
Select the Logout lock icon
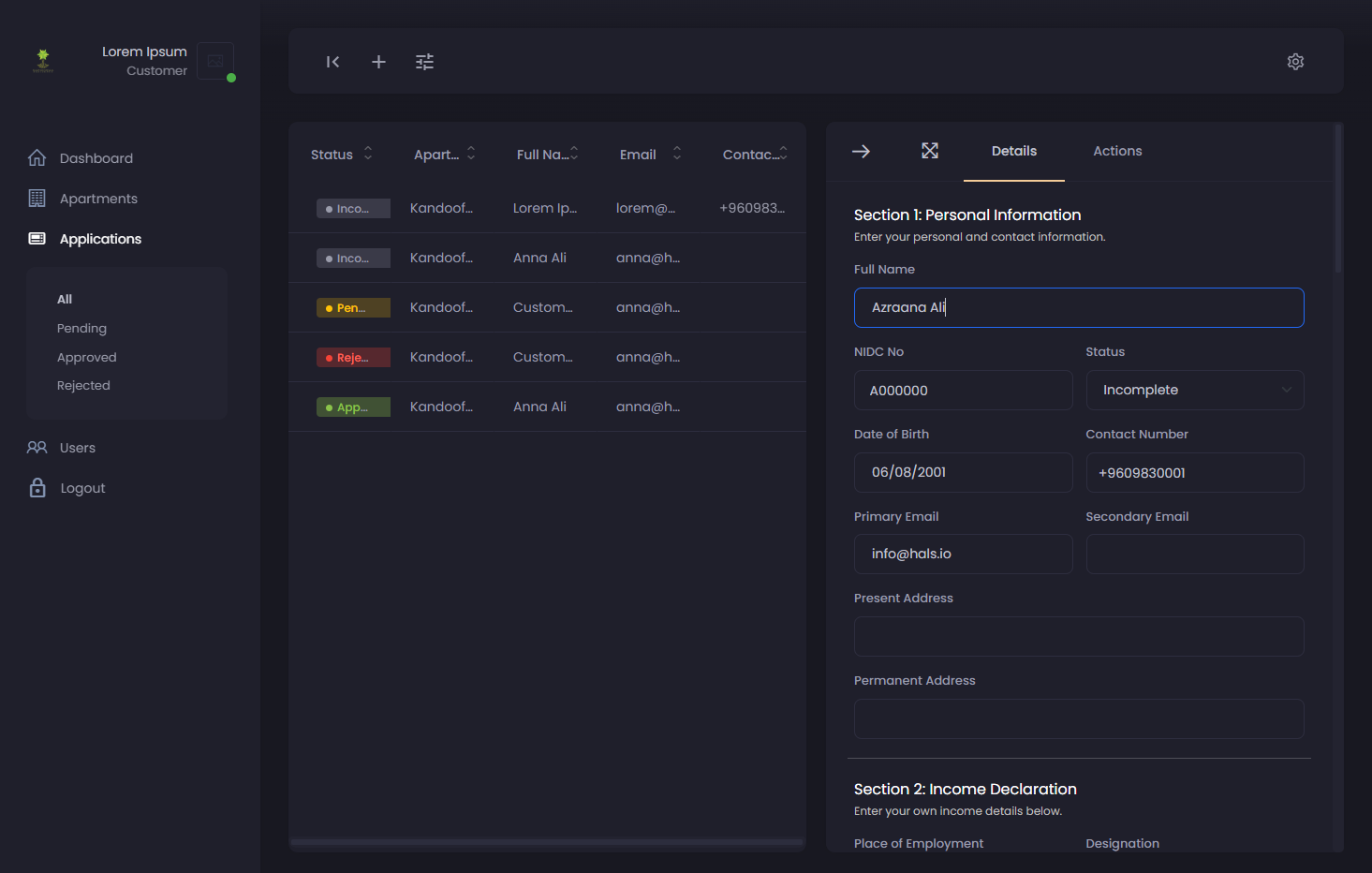click(37, 487)
